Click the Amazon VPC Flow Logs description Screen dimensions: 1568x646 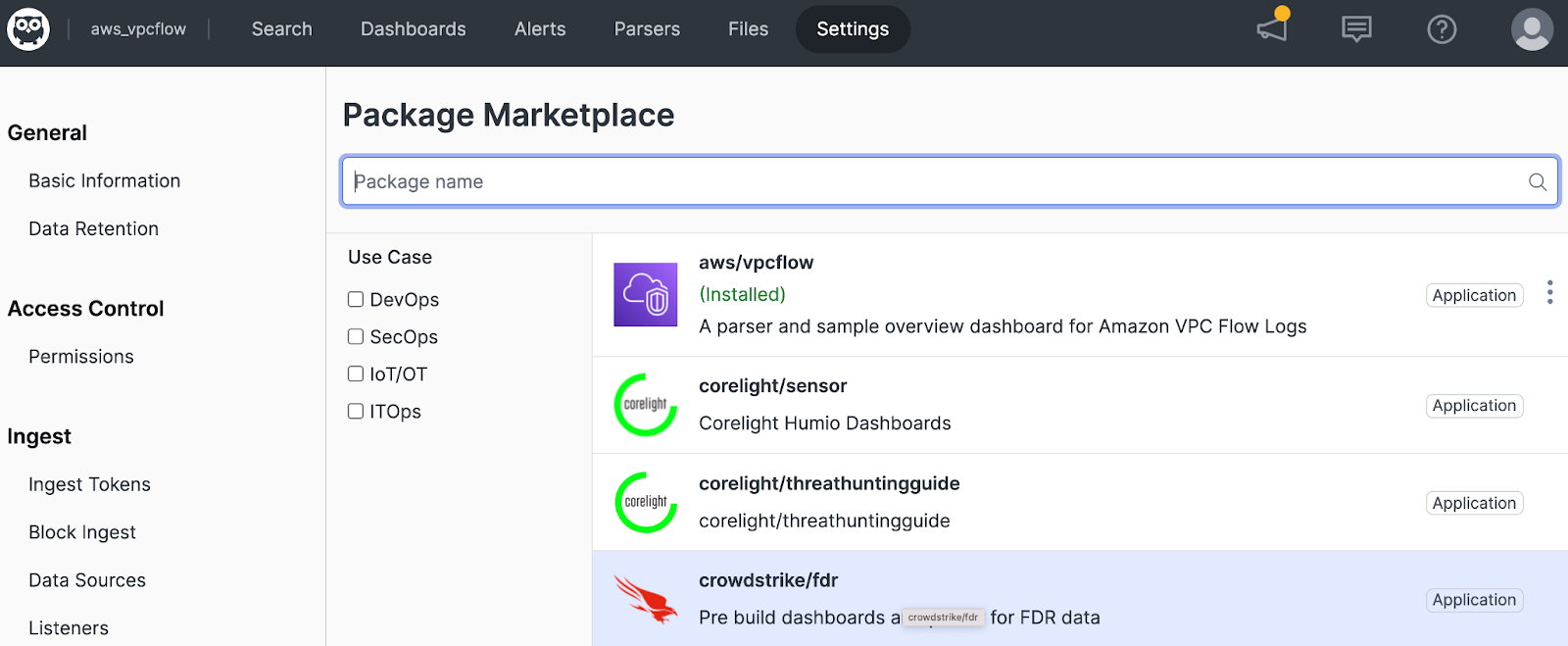coord(1003,326)
